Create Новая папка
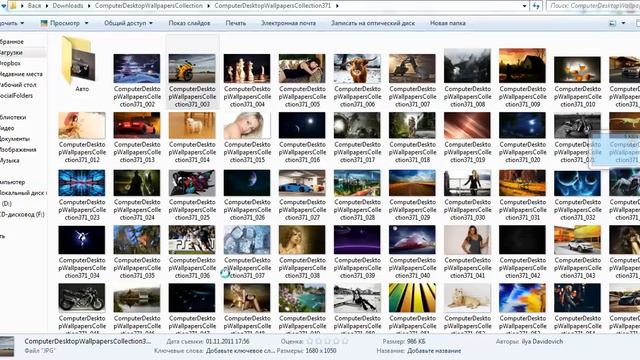 [x=447, y=23]
